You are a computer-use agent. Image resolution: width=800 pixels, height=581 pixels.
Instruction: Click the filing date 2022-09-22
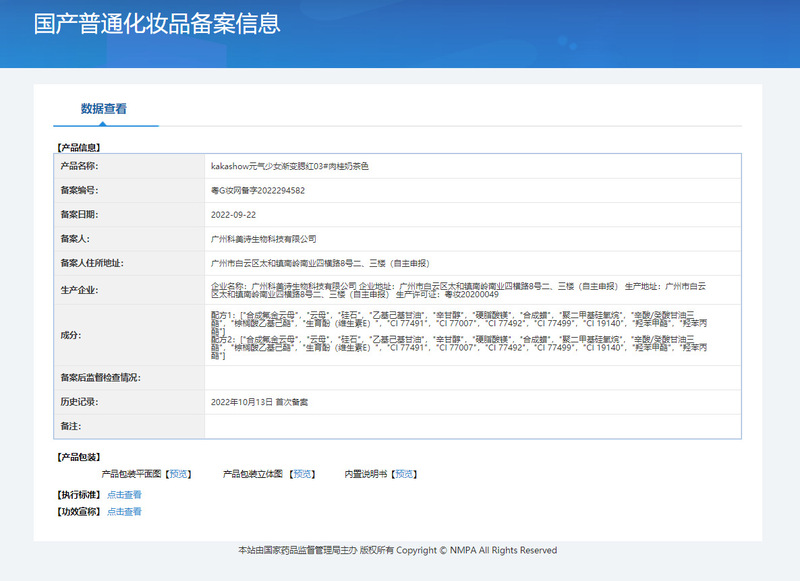233,215
